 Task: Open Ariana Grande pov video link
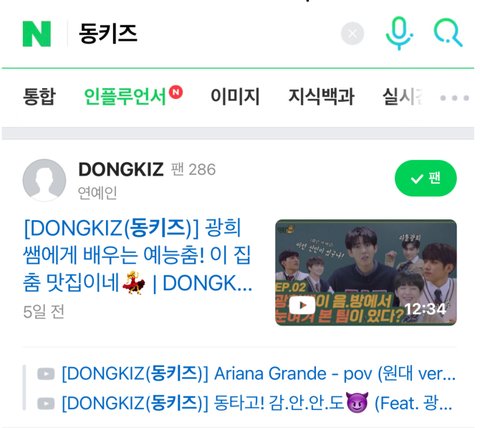point(259,374)
